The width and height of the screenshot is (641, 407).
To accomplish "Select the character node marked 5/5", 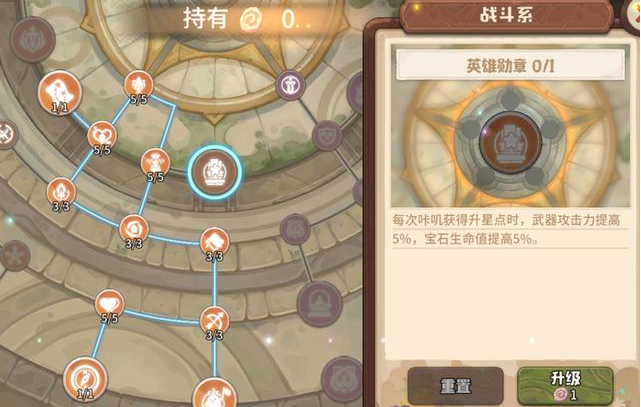I will 155,164.
